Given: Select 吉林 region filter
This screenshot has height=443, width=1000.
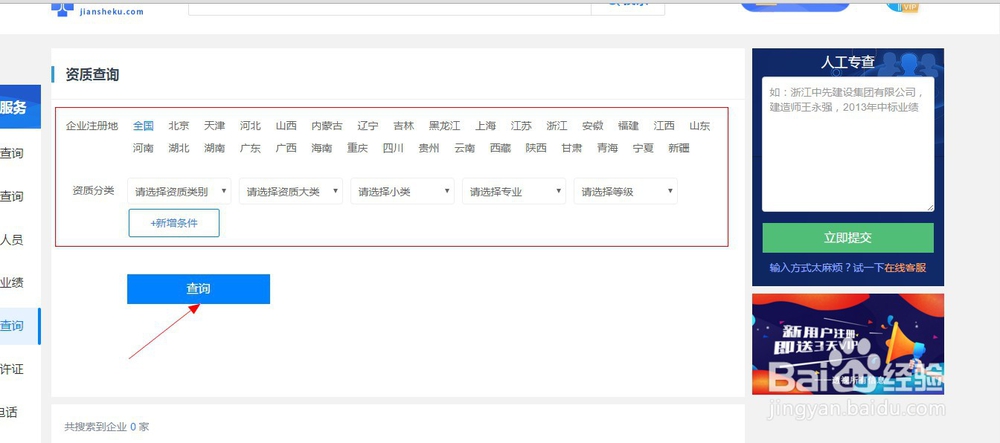Looking at the screenshot, I should pos(404,126).
